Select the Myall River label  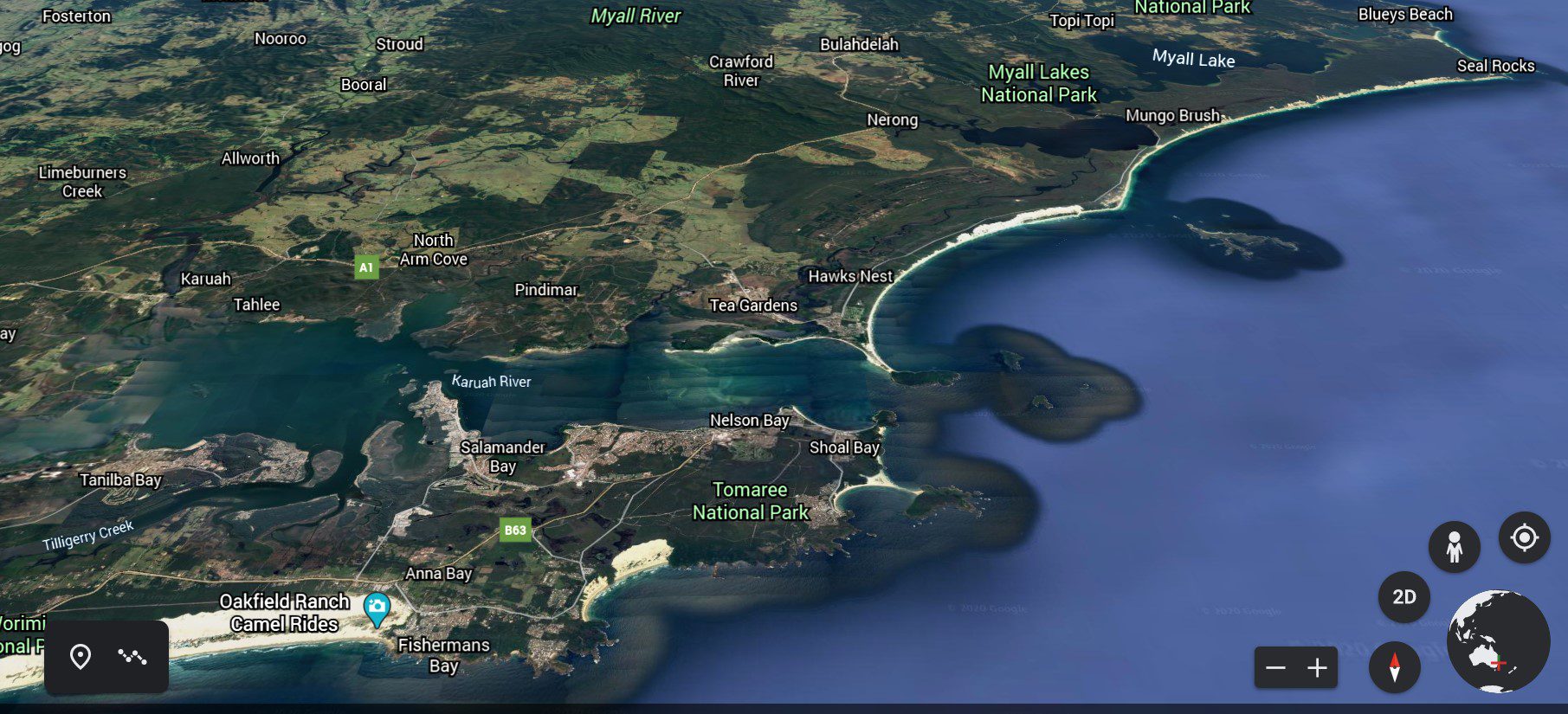pos(636,16)
